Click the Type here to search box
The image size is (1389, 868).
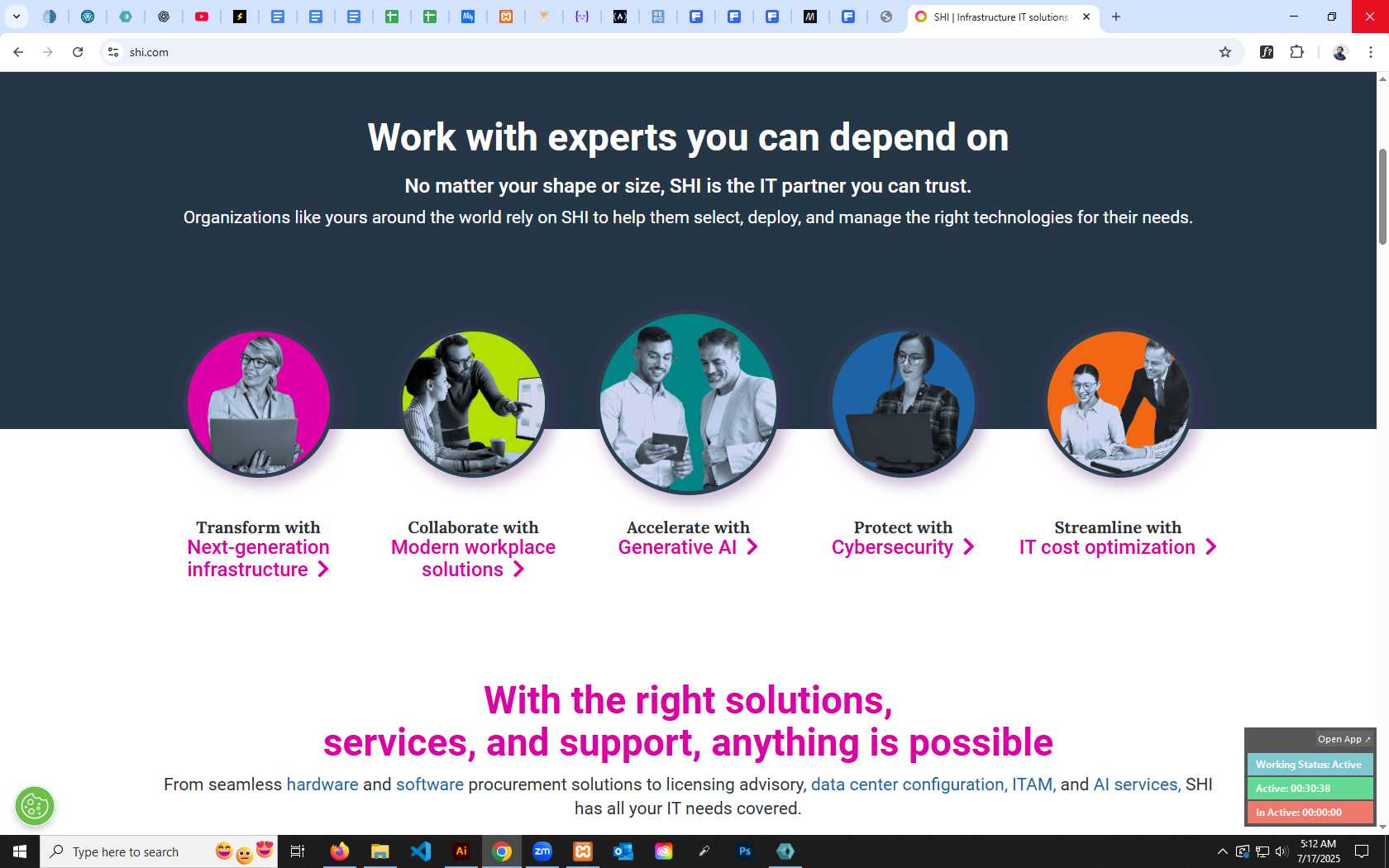click(x=159, y=851)
